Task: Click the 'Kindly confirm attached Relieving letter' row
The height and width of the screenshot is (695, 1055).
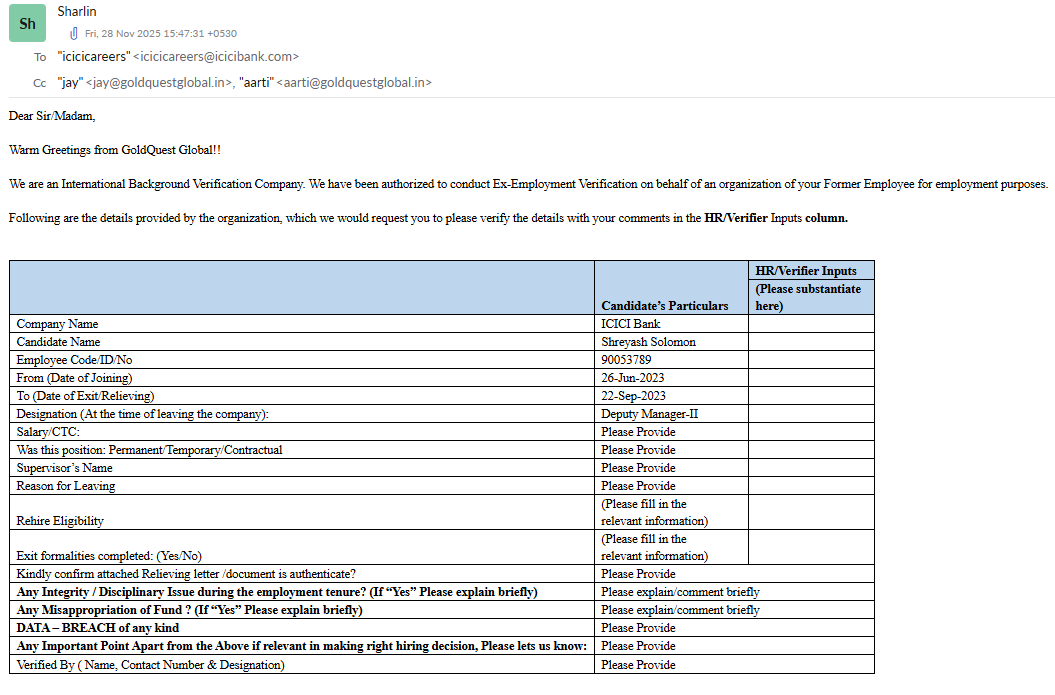Action: pyautogui.click(x=186, y=574)
